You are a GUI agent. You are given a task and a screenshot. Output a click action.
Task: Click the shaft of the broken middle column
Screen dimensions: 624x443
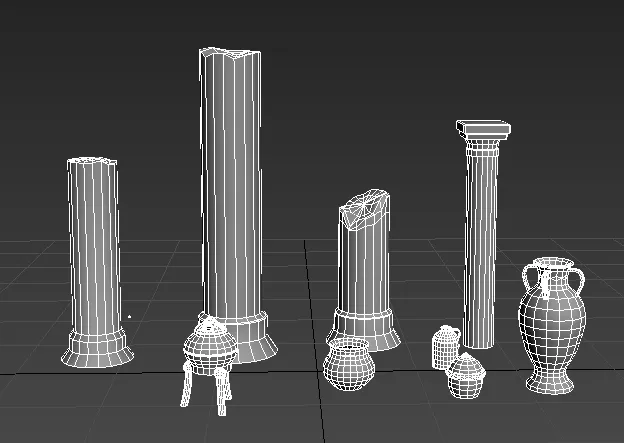(363, 265)
